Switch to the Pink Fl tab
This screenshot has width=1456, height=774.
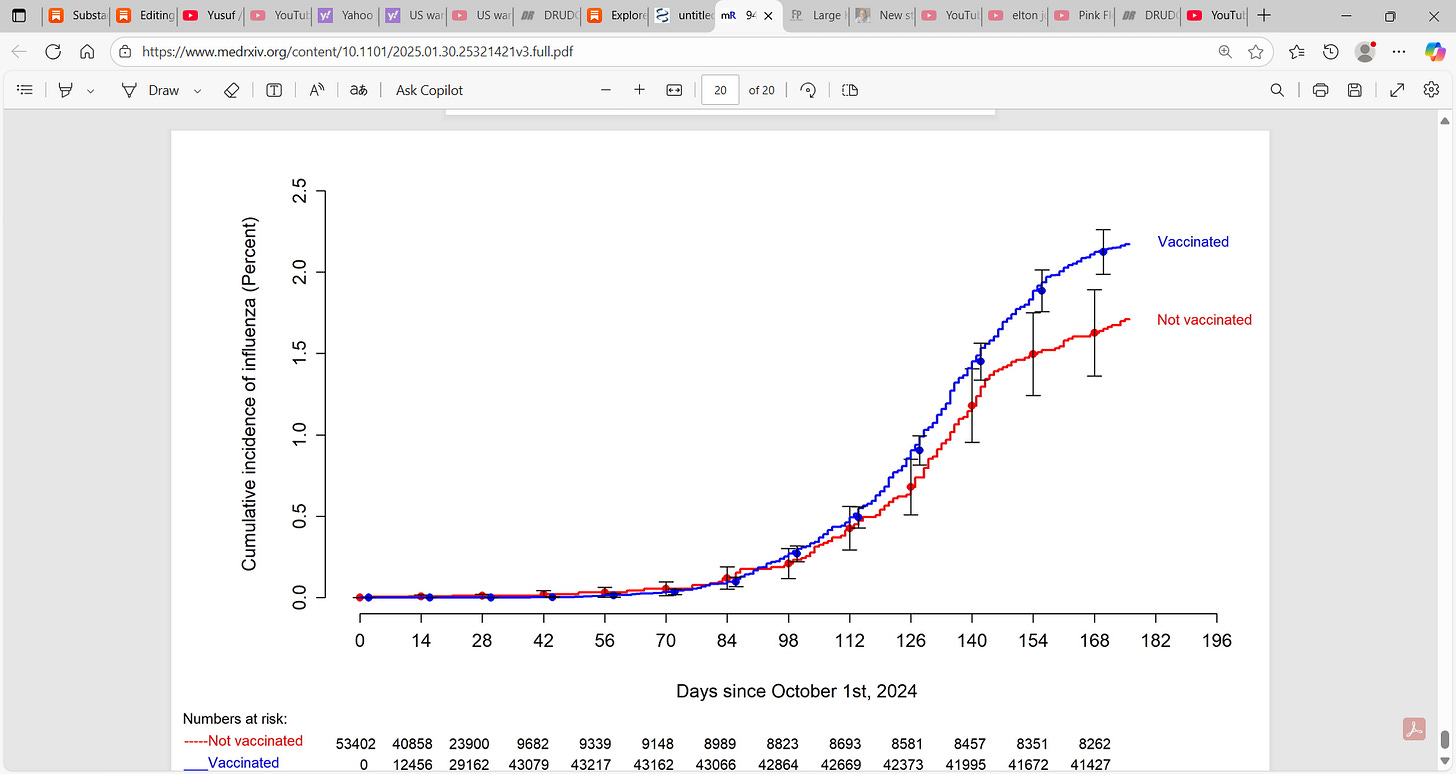pyautogui.click(x=1083, y=16)
